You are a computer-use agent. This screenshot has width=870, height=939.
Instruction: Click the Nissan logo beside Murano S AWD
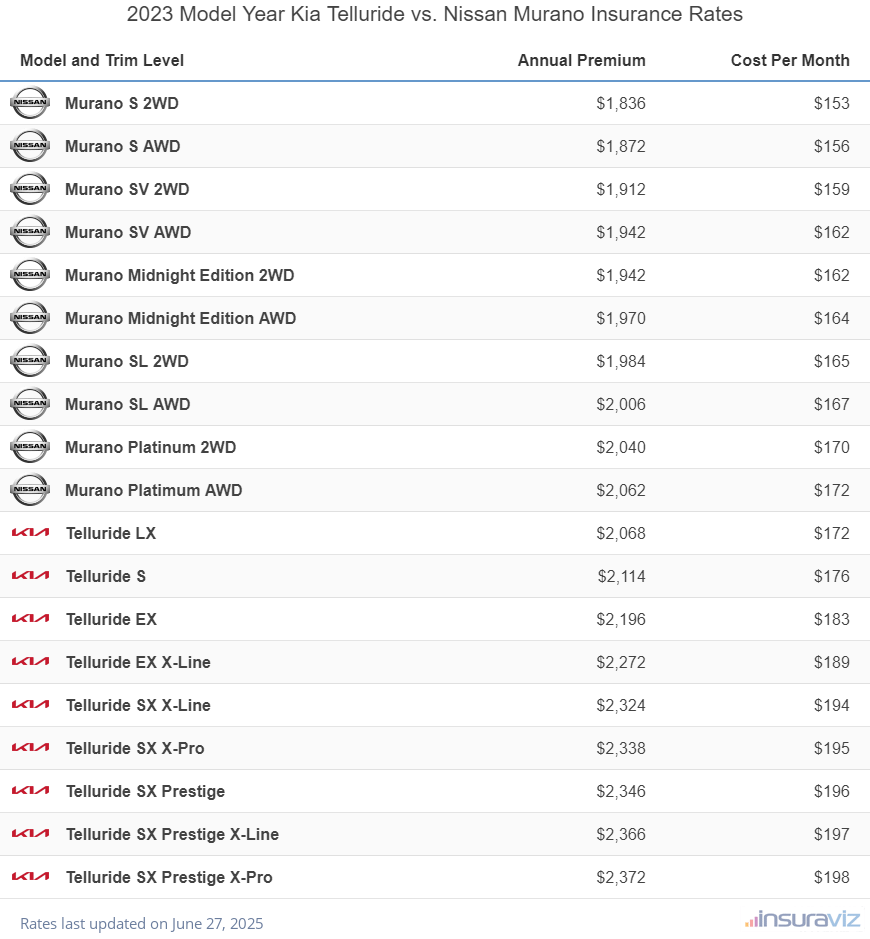pos(30,146)
